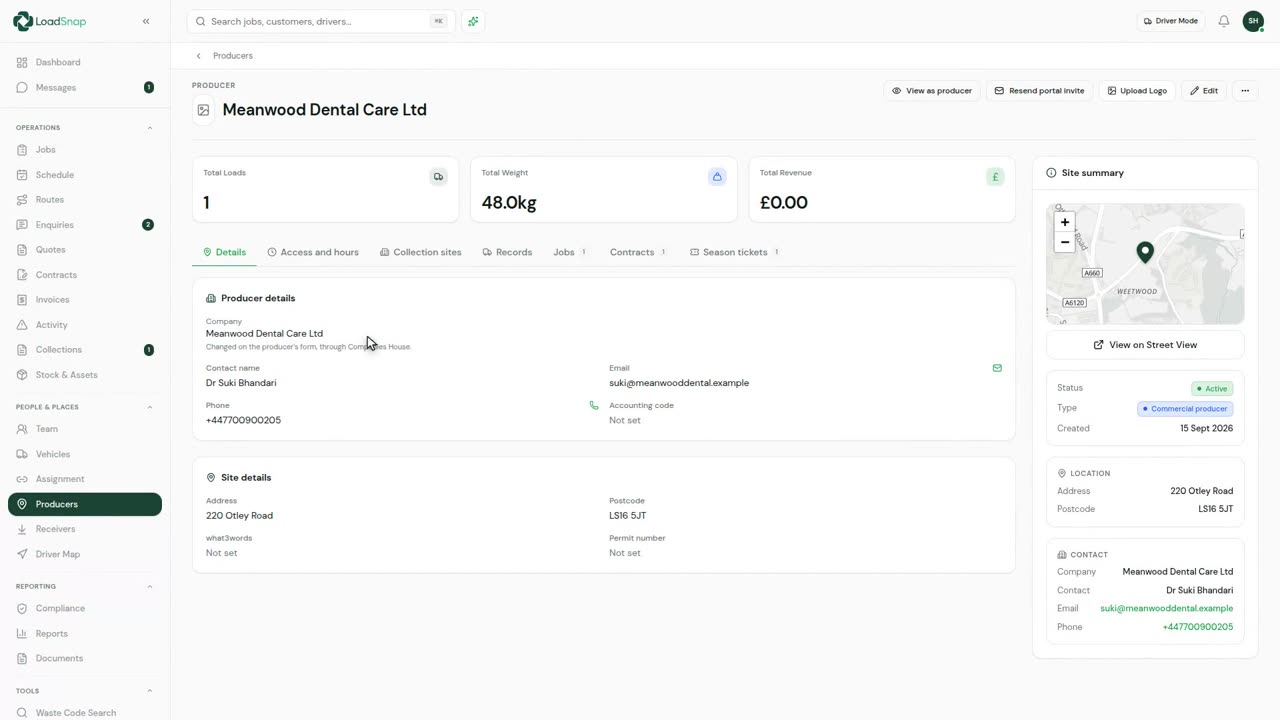This screenshot has width=1280, height=720.
Task: Open the Jobs tab
Action: pyautogui.click(x=570, y=252)
